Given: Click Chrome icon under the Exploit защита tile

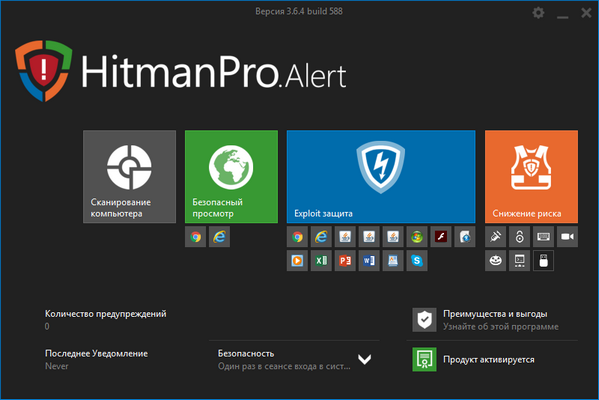Looking at the screenshot, I should (297, 237).
